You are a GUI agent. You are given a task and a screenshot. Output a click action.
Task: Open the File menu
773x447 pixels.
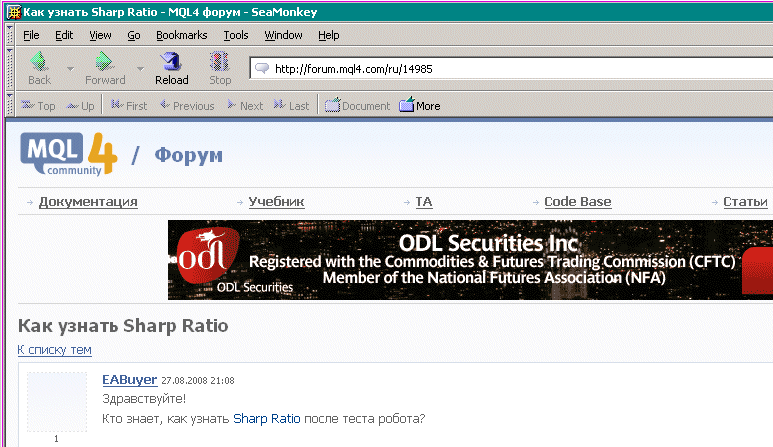tap(31, 35)
